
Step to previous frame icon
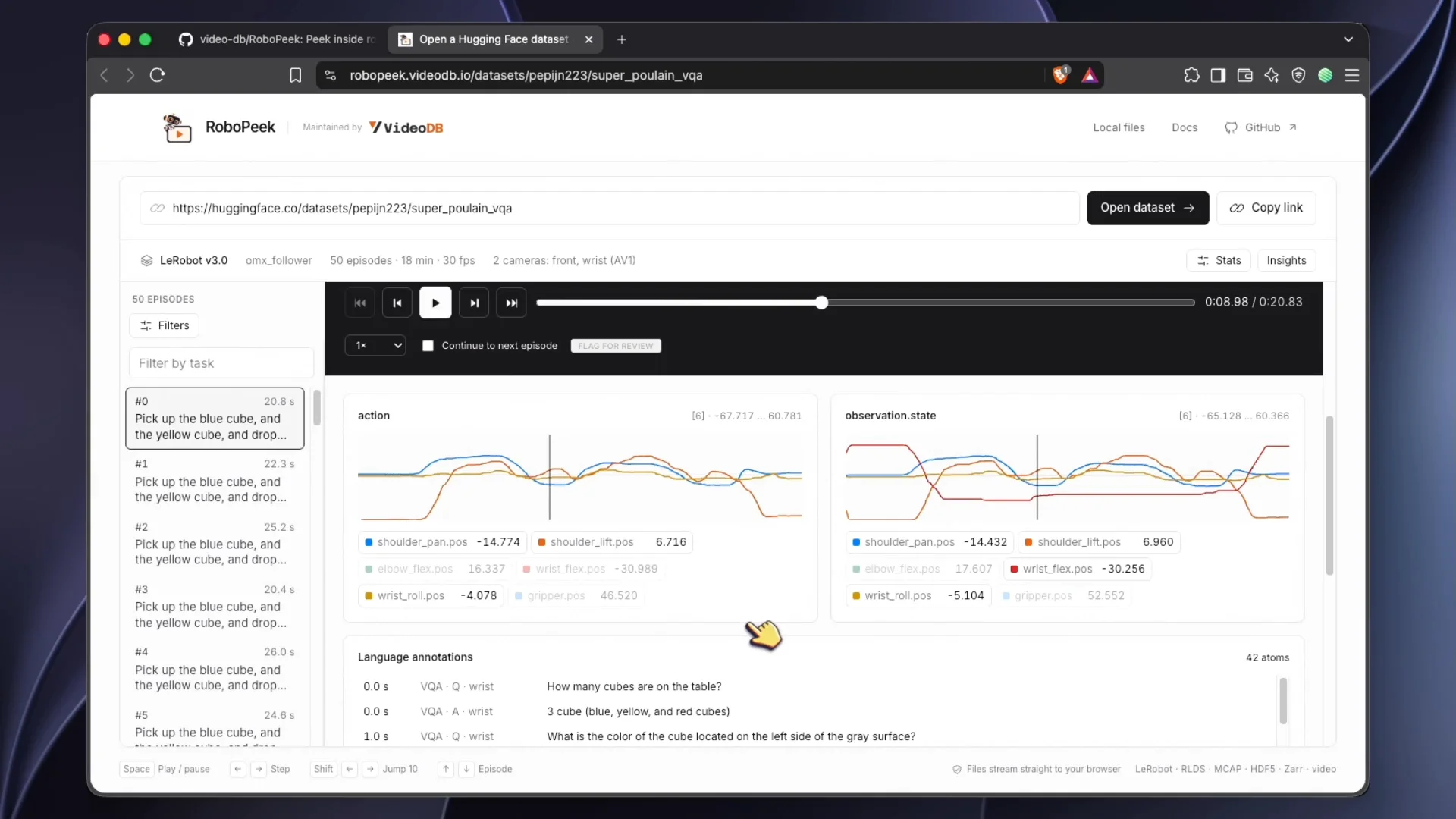pos(397,303)
